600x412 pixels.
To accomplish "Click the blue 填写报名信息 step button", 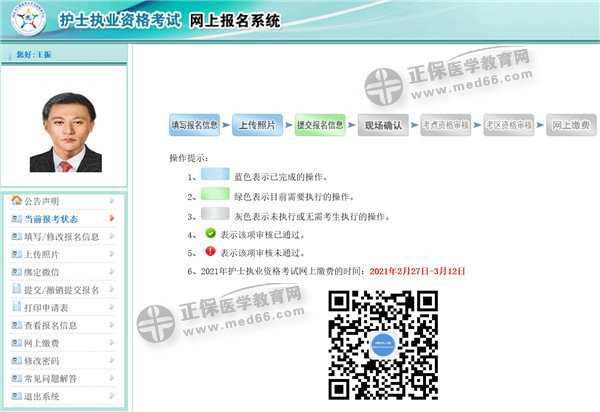I will (194, 126).
